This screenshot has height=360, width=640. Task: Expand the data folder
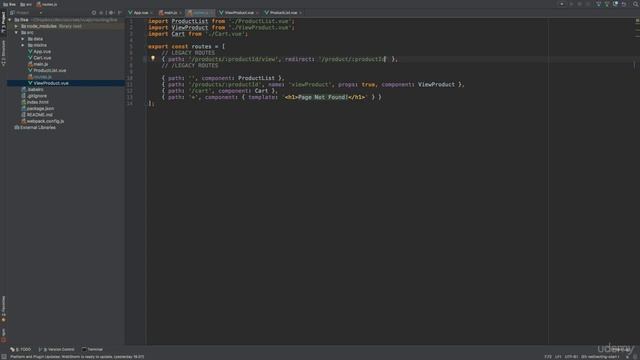(23, 39)
